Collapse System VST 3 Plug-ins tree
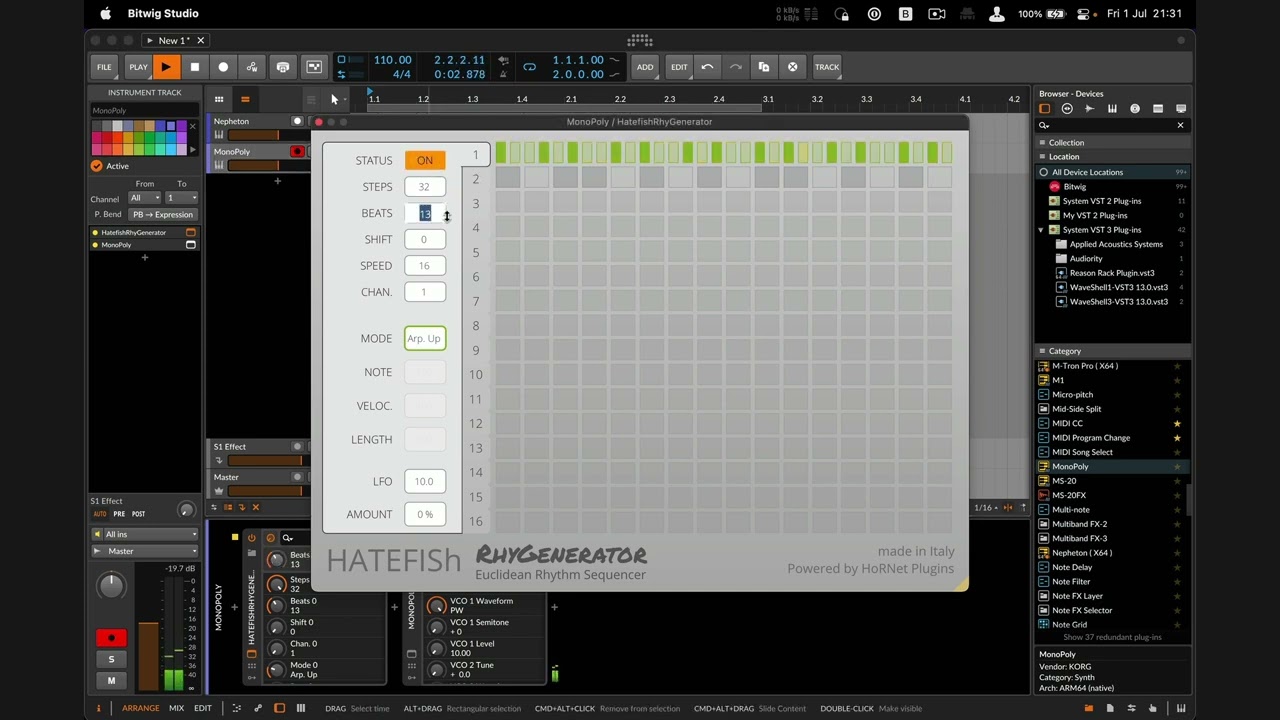1280x720 pixels. point(1041,230)
